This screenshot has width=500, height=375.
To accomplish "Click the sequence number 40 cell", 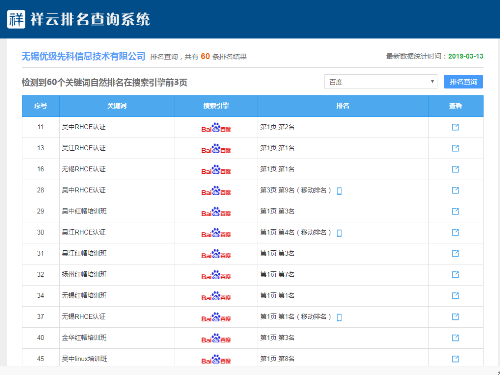I will click(x=40, y=338).
